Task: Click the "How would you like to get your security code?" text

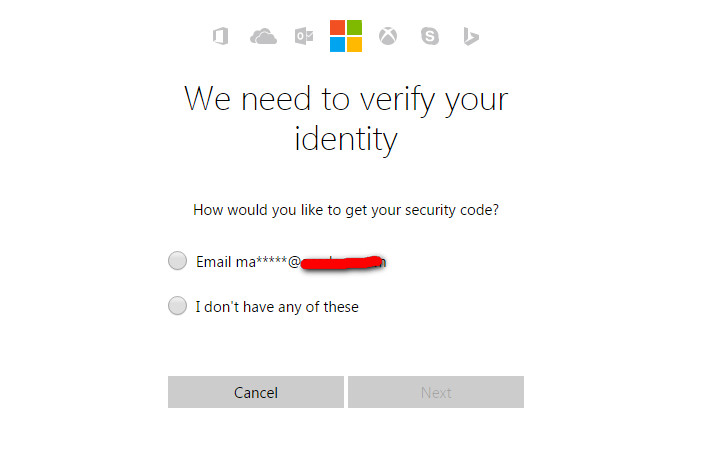Action: tap(346, 210)
